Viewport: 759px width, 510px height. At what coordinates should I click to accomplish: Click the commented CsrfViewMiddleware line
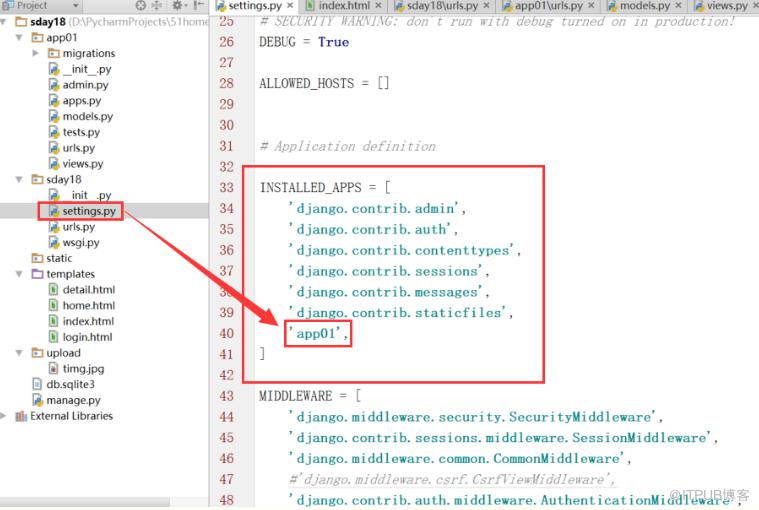[452, 480]
